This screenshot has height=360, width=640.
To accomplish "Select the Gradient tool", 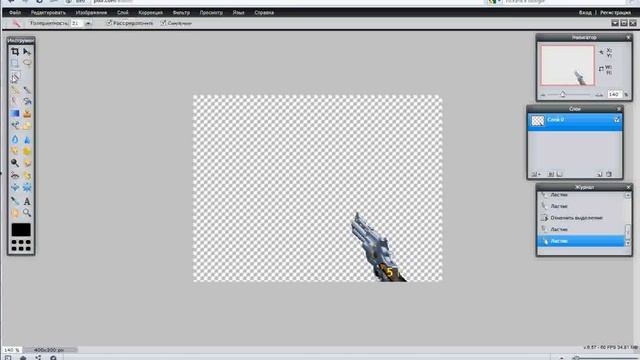I will point(15,113).
